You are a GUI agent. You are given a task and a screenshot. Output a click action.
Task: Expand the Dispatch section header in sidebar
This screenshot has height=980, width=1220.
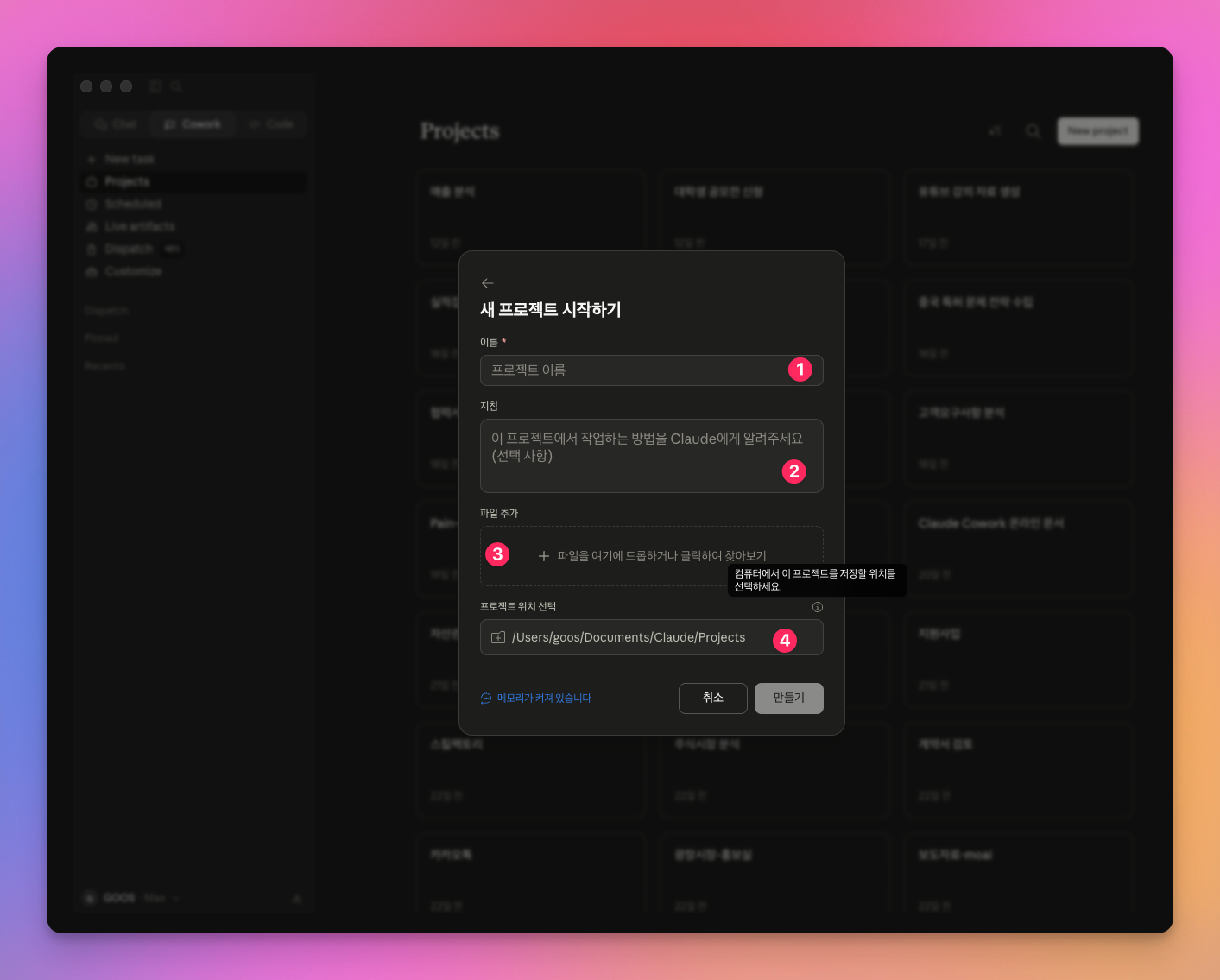(x=106, y=310)
